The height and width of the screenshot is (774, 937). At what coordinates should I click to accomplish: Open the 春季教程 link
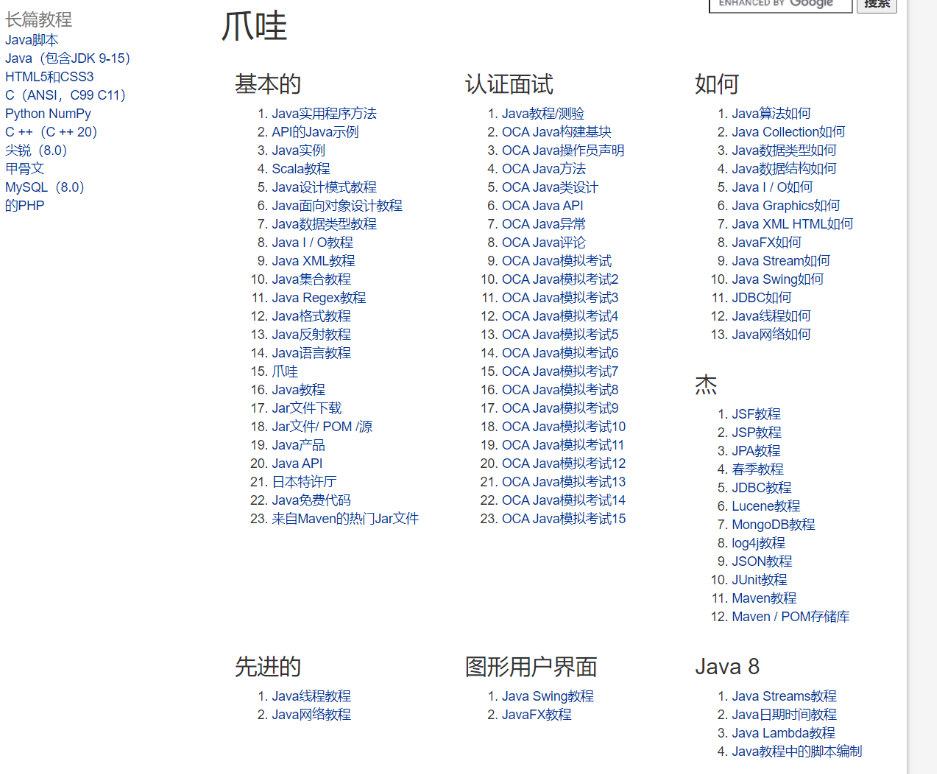pyautogui.click(x=758, y=470)
